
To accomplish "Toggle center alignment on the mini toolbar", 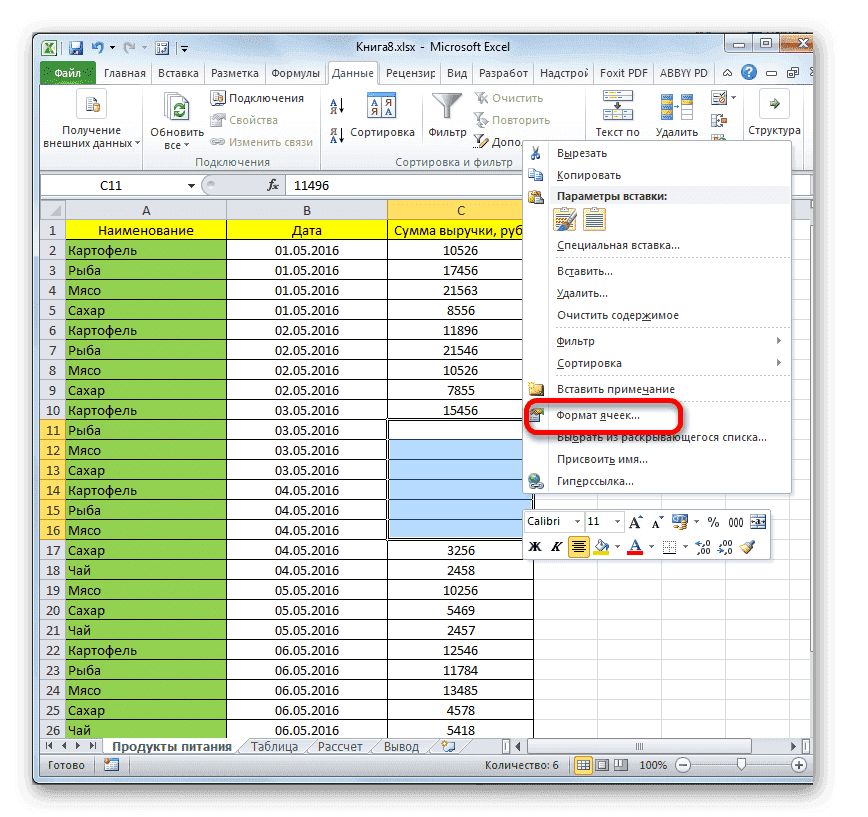I will pos(580,546).
